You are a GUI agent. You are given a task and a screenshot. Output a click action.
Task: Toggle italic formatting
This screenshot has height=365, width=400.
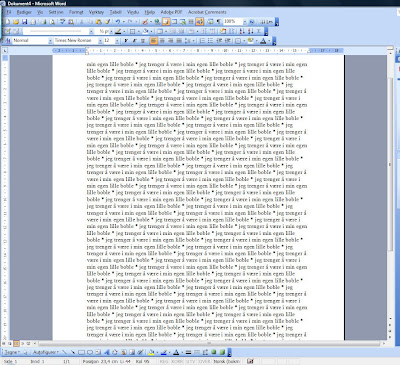(x=134, y=41)
